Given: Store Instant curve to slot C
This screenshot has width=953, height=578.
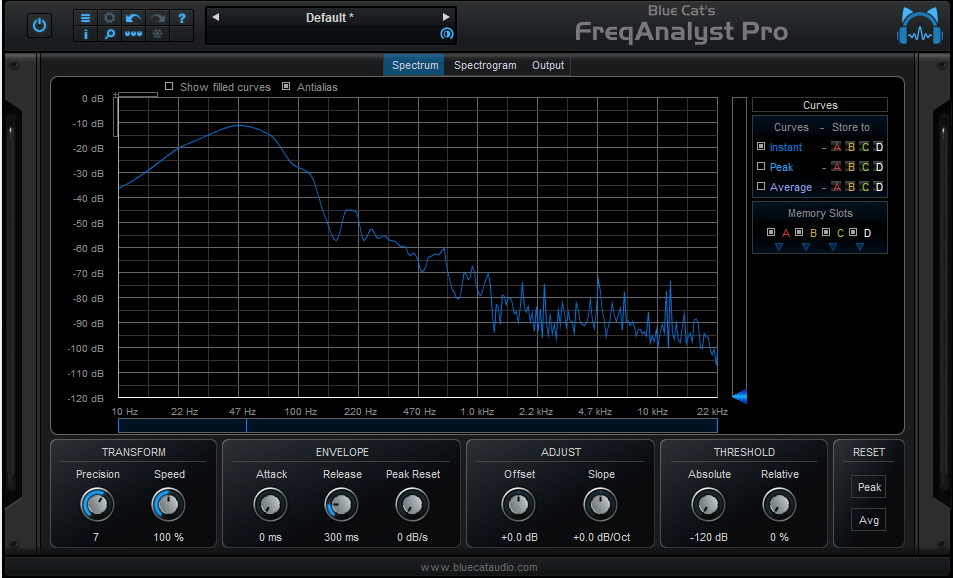Looking at the screenshot, I should point(865,147).
